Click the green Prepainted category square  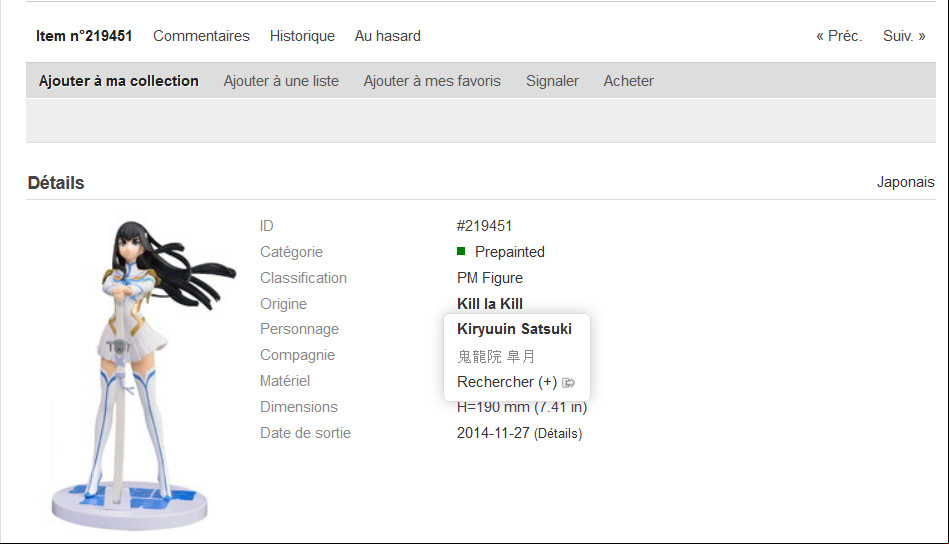(x=461, y=251)
